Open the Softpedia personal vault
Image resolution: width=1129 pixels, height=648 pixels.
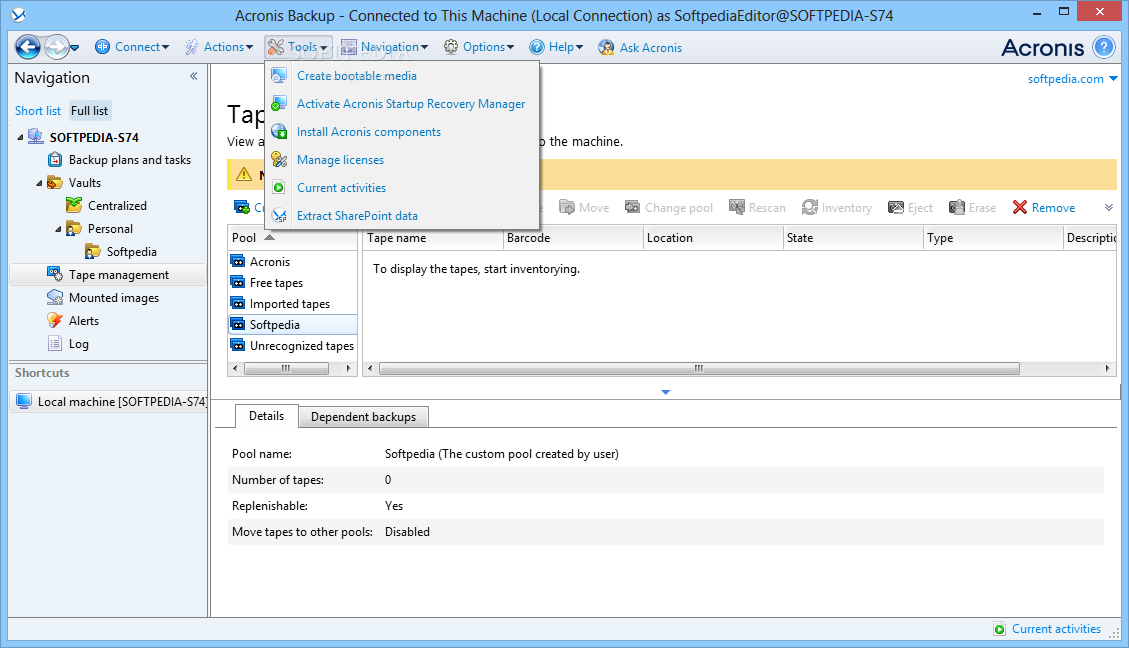point(131,252)
